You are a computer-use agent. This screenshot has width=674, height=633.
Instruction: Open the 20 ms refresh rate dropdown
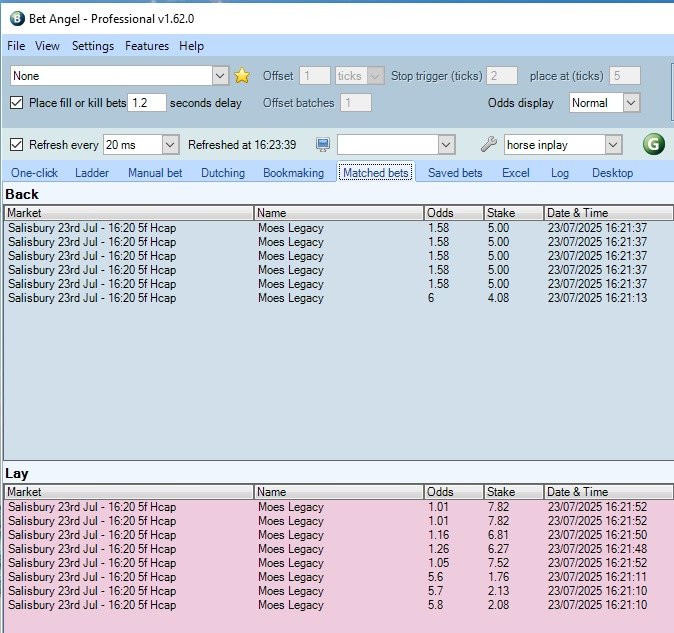click(x=170, y=144)
